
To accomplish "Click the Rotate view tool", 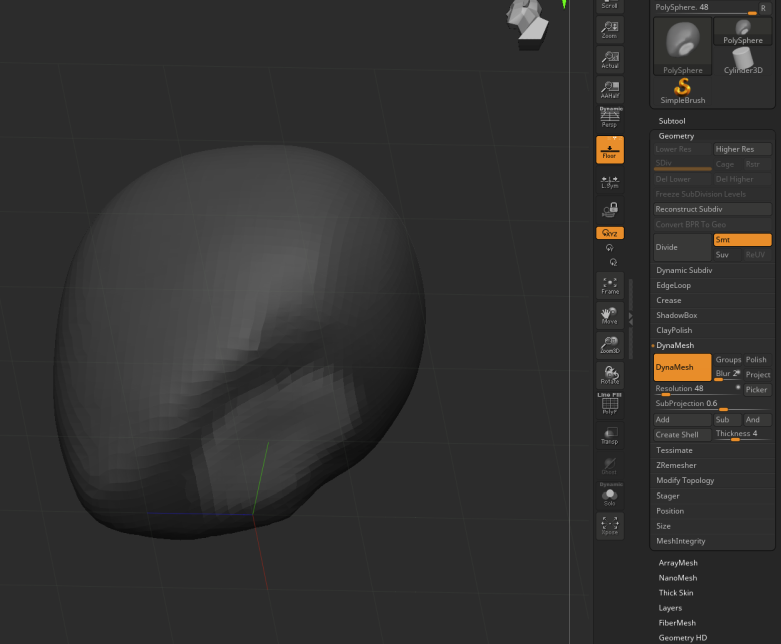I will [610, 375].
